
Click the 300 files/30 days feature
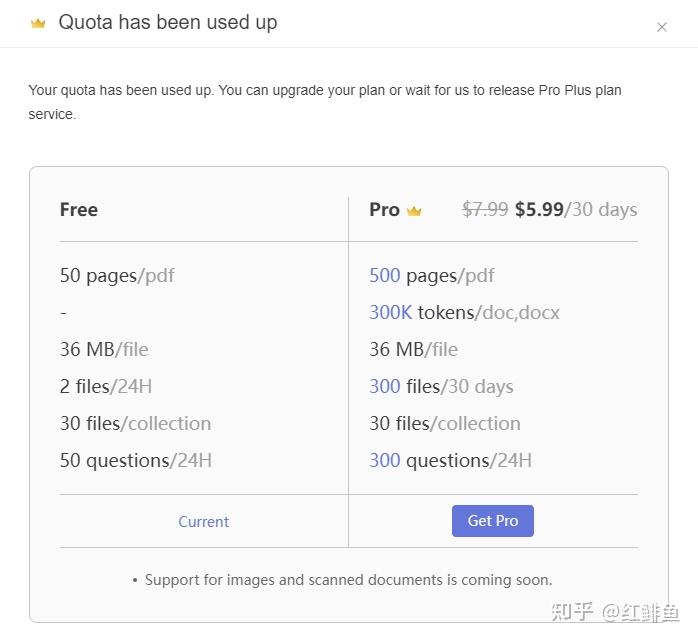(x=441, y=386)
